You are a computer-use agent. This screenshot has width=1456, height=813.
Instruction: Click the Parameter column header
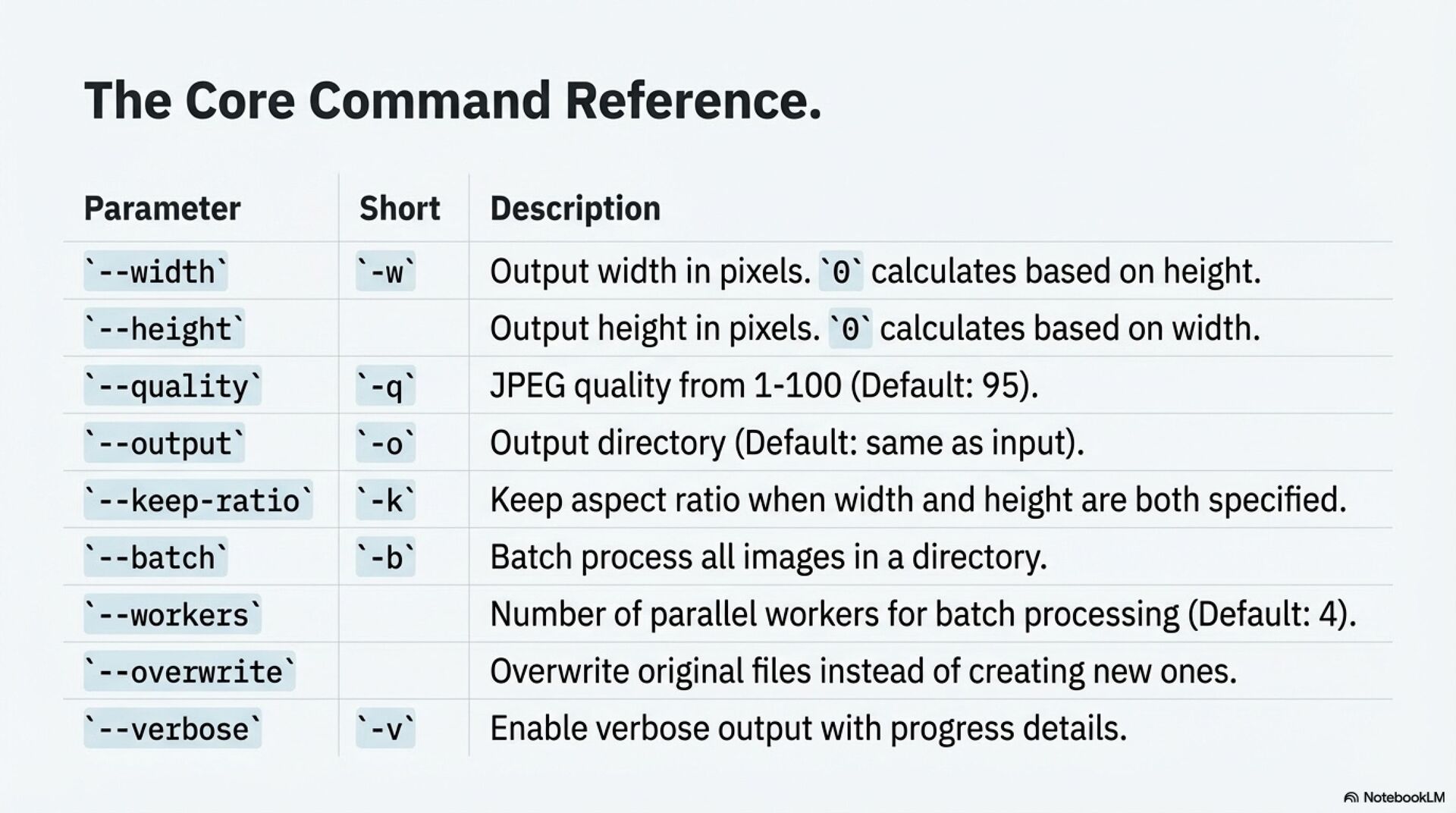(x=162, y=209)
